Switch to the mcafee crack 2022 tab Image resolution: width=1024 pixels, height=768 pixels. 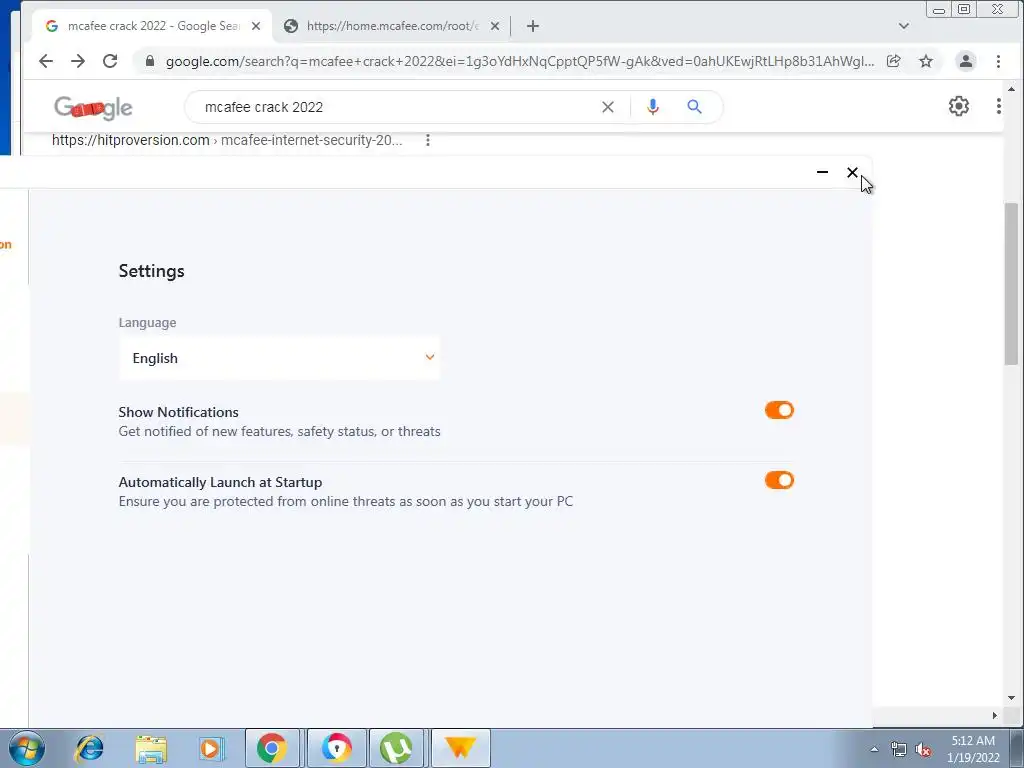tap(153, 26)
